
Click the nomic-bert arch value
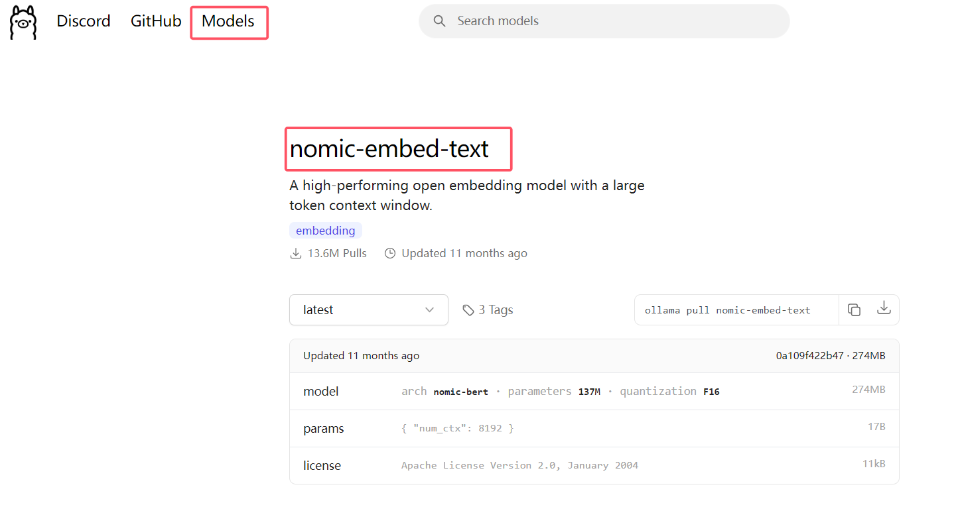[x=461, y=392]
